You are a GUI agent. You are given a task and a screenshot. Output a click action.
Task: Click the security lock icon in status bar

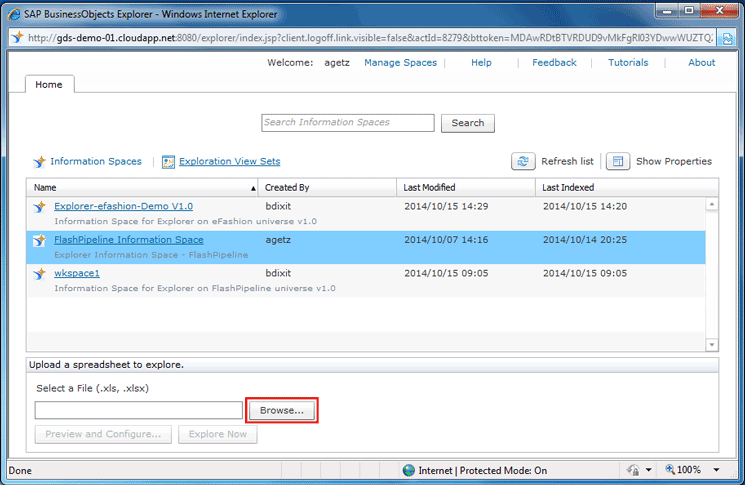pos(633,470)
